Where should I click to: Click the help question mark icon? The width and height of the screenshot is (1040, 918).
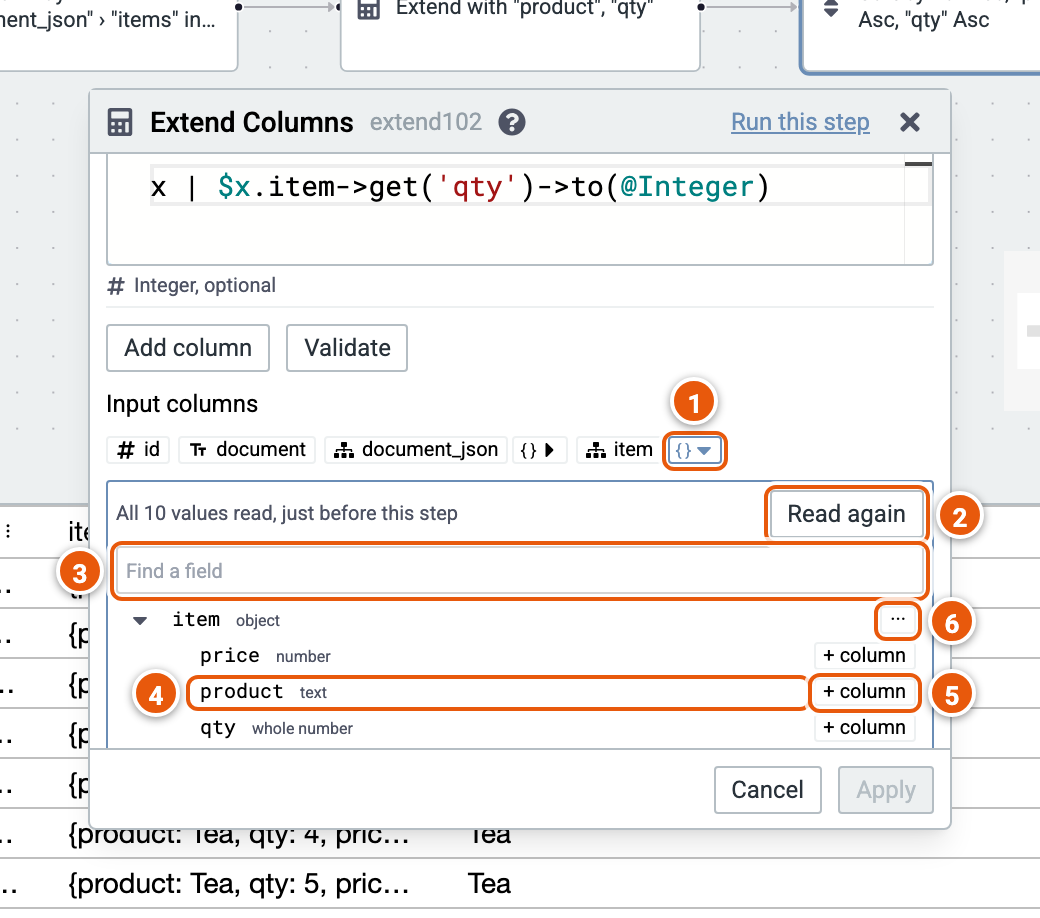[x=512, y=123]
